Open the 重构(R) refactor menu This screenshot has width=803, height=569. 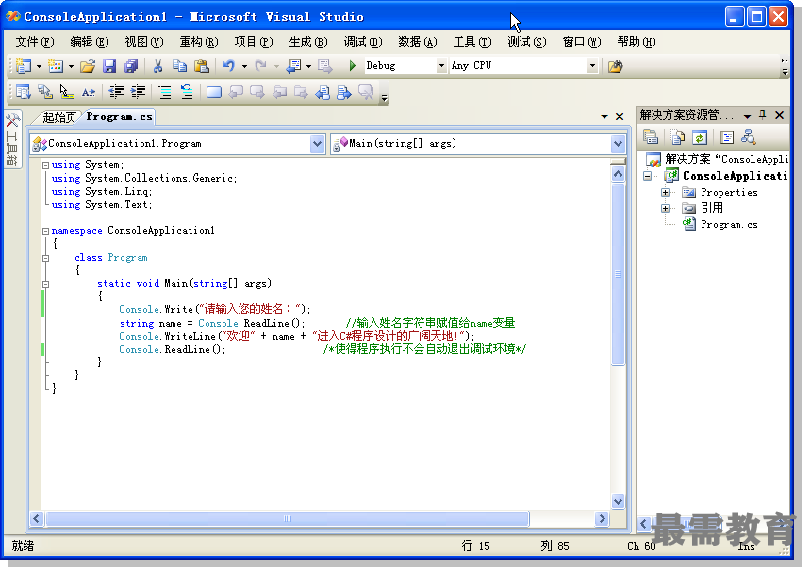[x=199, y=41]
